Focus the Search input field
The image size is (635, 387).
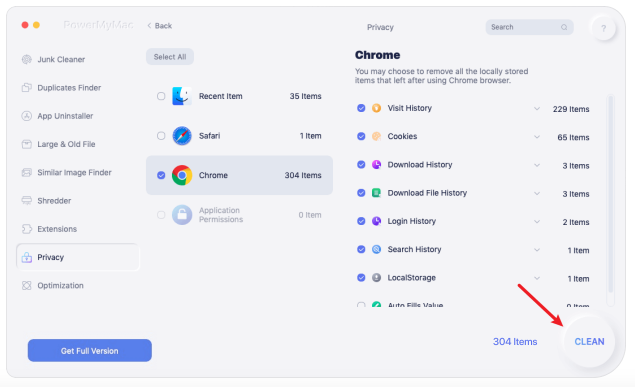point(529,27)
